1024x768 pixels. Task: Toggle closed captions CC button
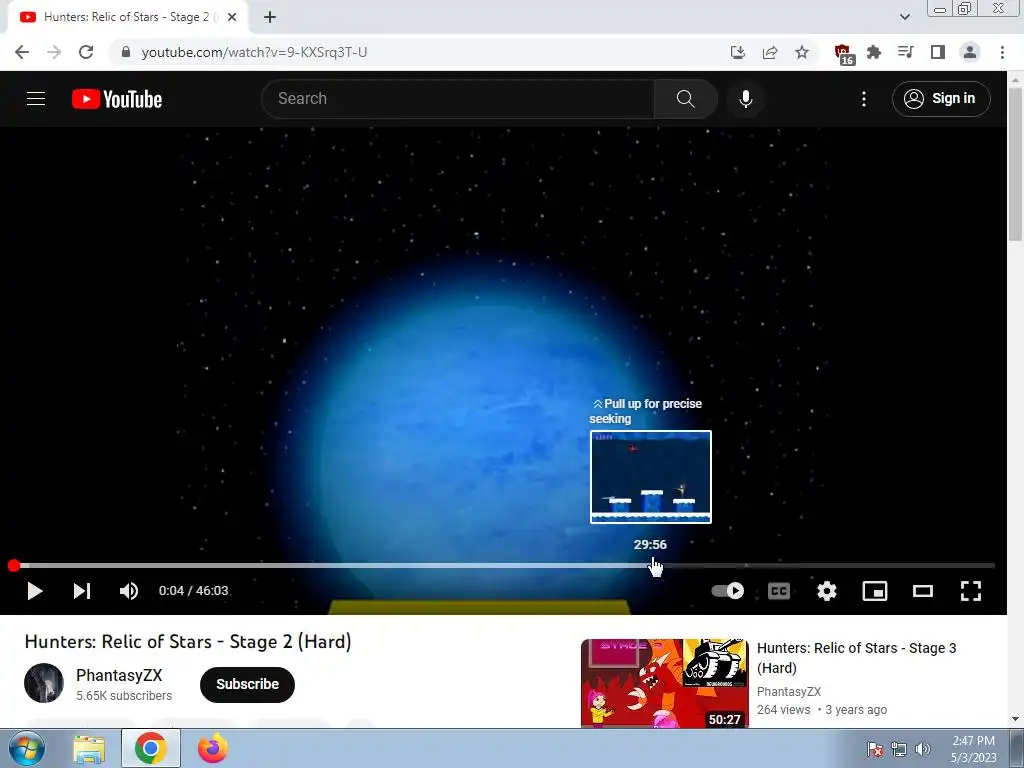[778, 591]
